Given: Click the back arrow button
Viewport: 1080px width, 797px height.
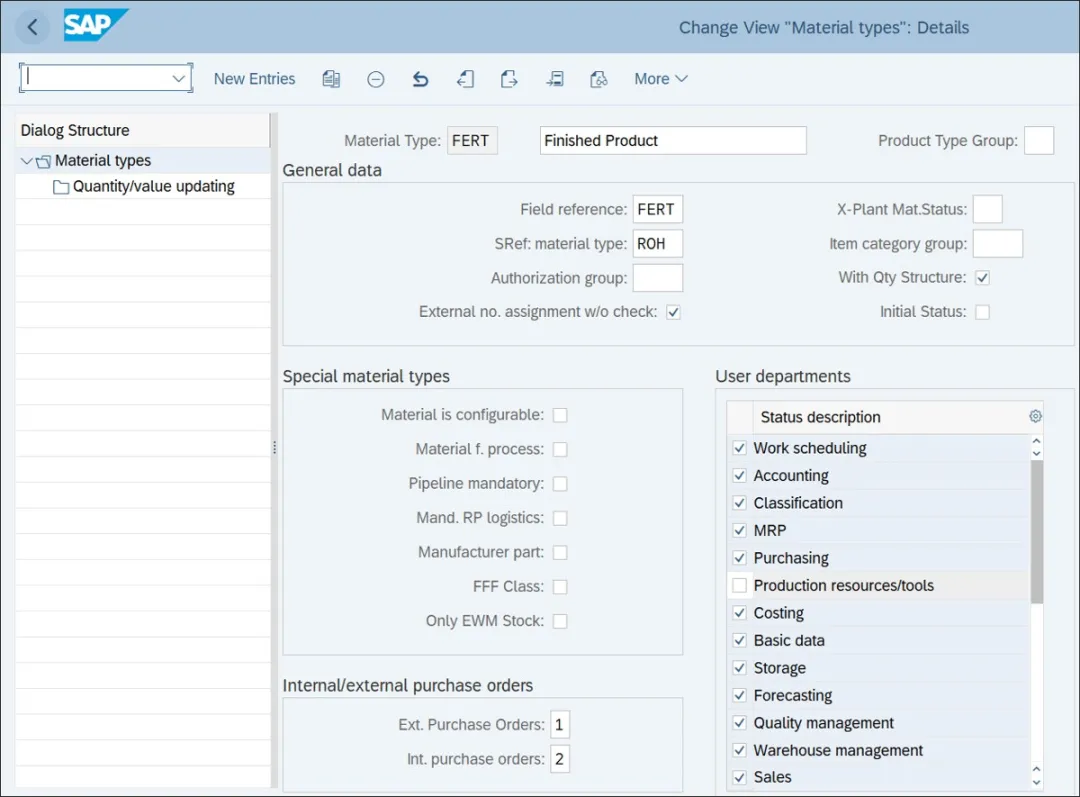Looking at the screenshot, I should pyautogui.click(x=32, y=27).
